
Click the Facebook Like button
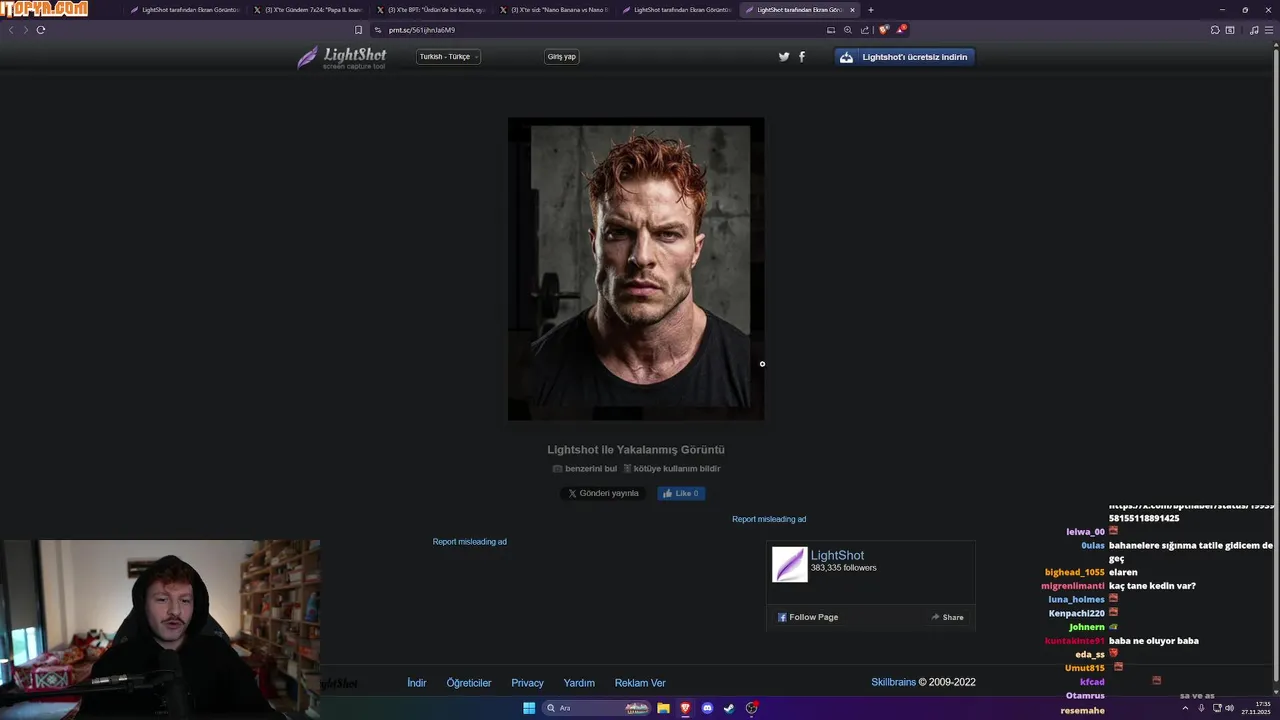pos(681,493)
